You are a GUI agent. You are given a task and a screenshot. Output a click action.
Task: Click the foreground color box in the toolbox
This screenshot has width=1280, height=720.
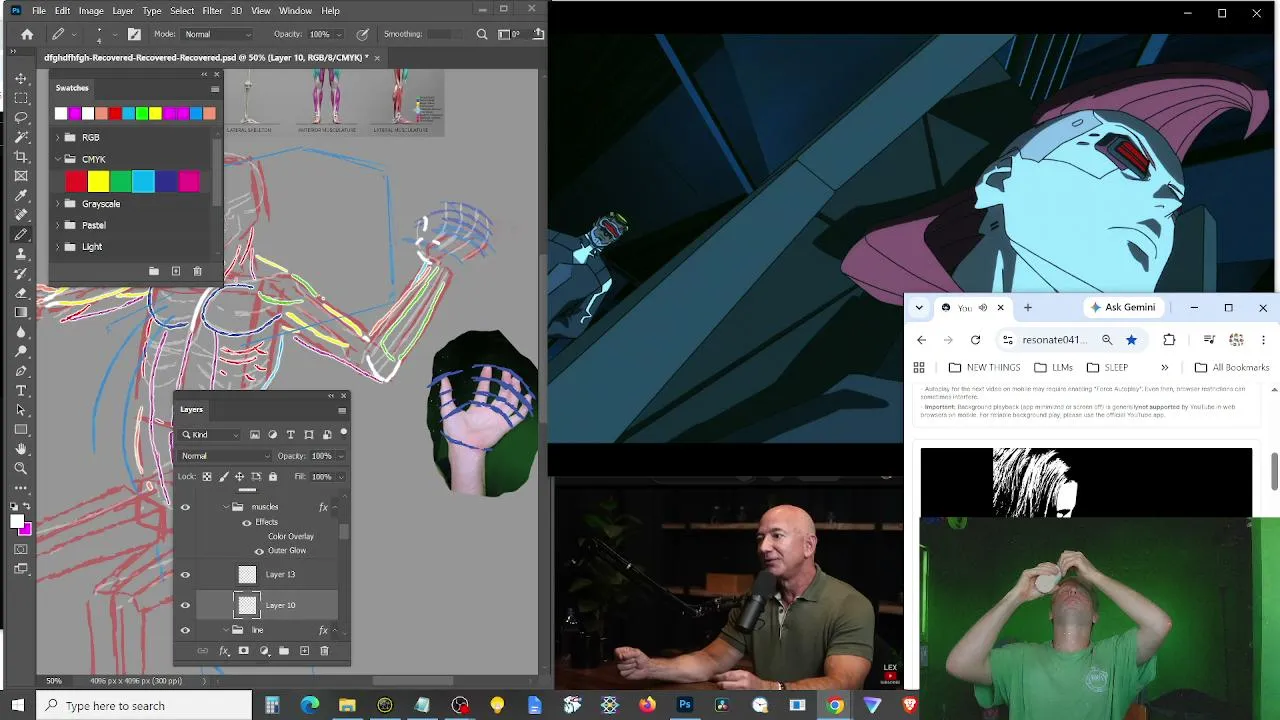[17, 522]
